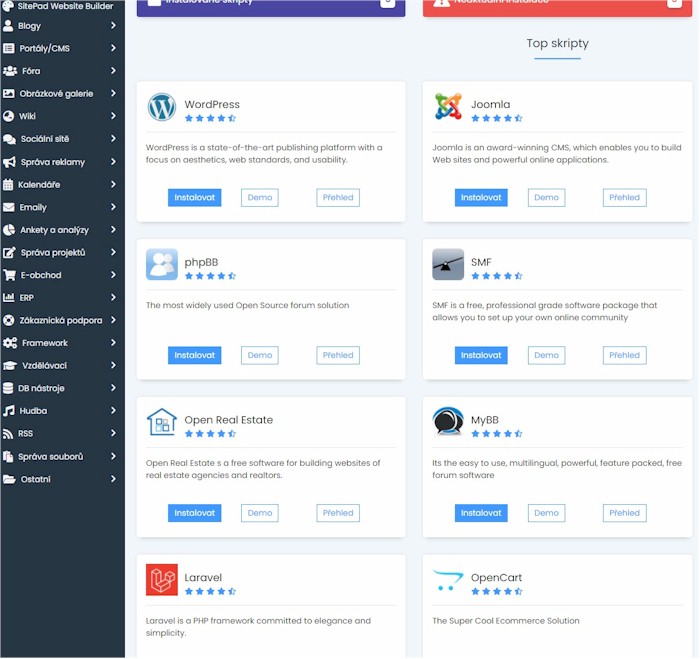This screenshot has width=700, height=659.
Task: Click the phpBB logo icon
Action: (162, 264)
